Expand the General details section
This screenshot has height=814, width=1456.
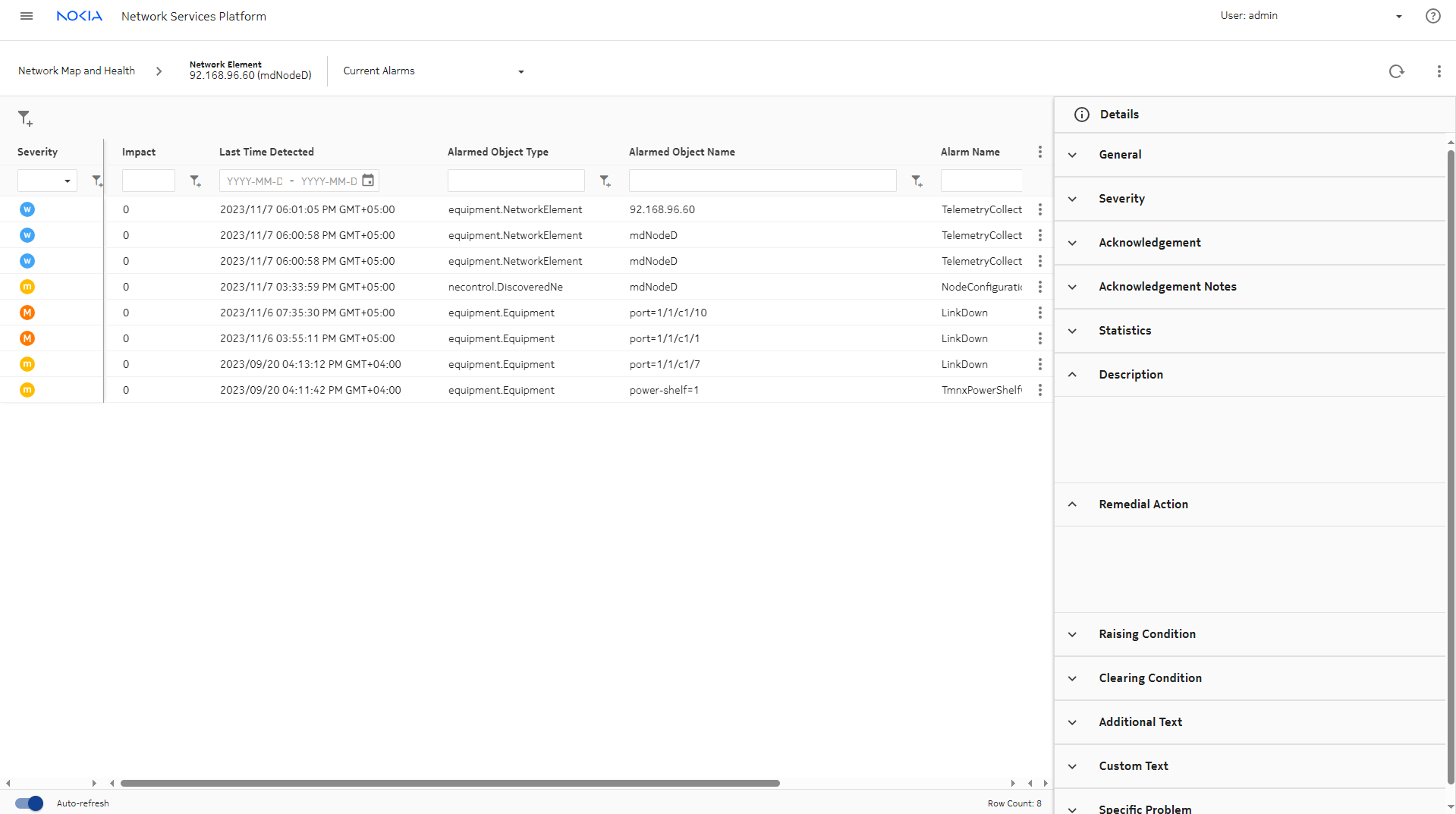[x=1120, y=155]
